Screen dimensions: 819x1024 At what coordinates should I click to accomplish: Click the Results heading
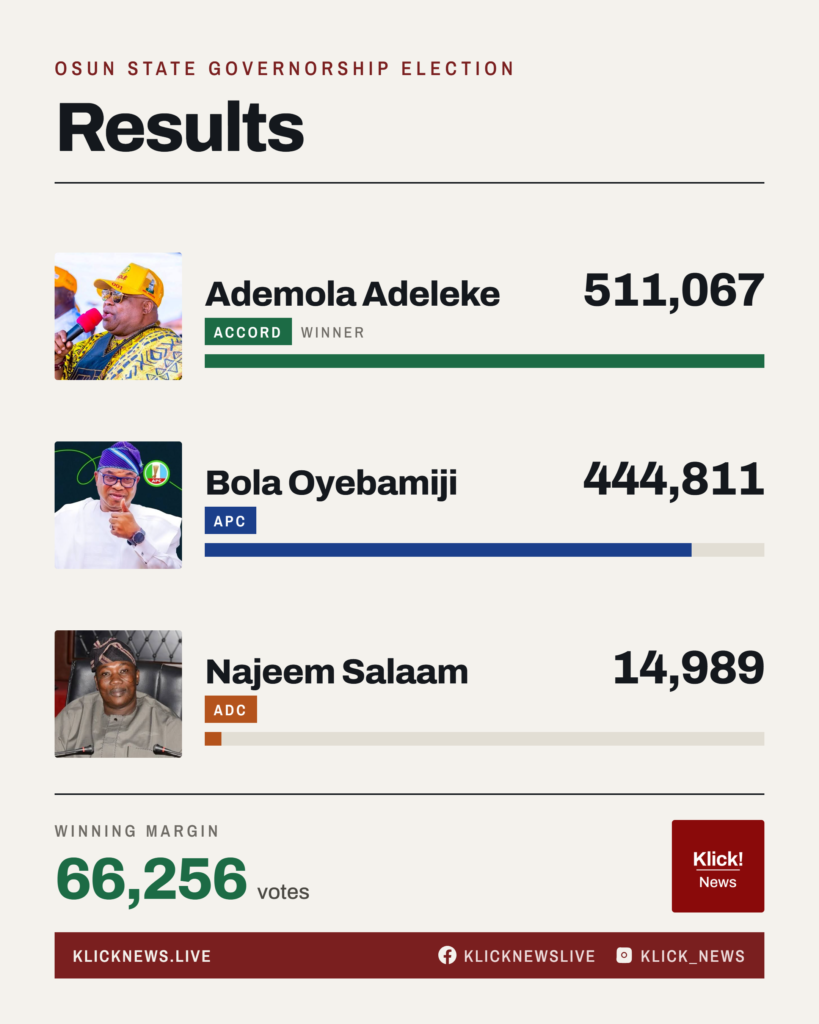tap(180, 127)
